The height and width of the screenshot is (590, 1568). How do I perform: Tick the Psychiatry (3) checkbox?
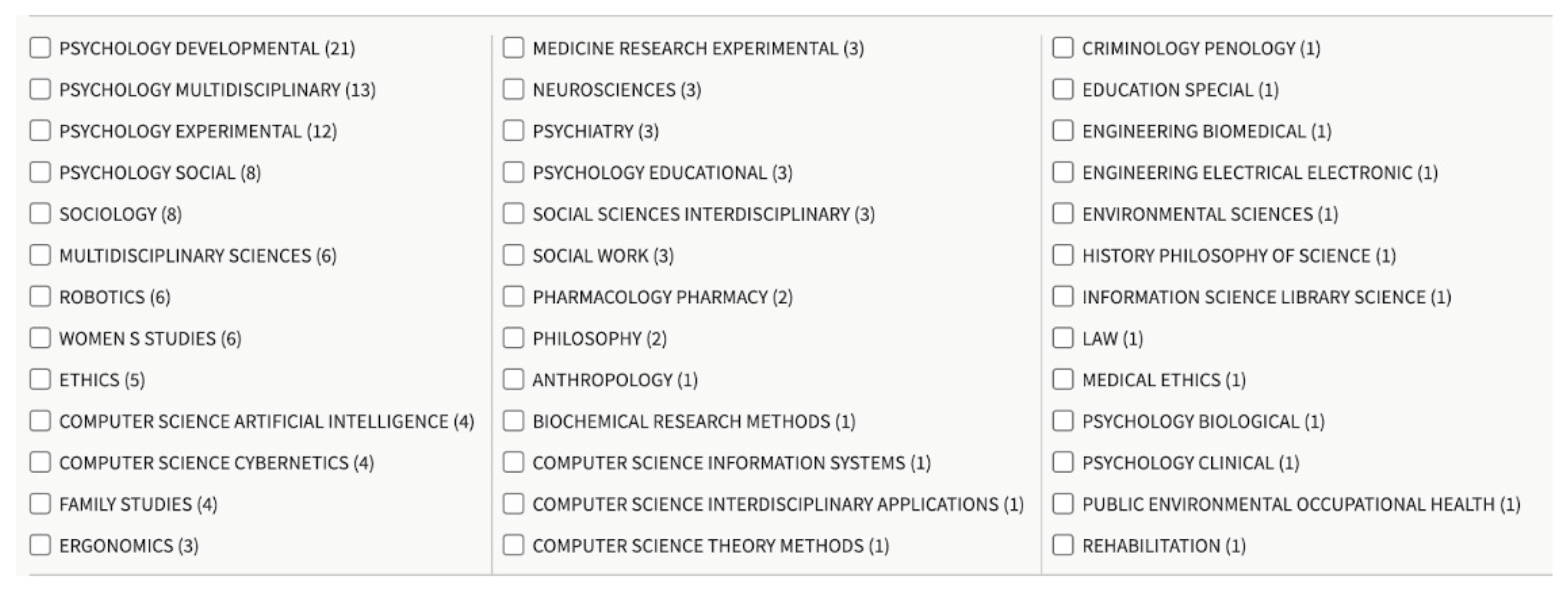513,131
